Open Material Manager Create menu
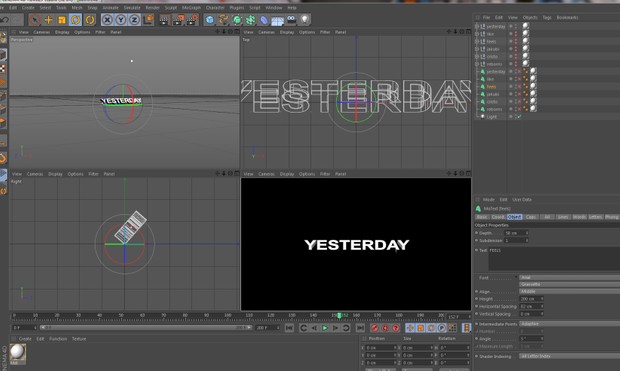The height and width of the screenshot is (371, 620). 25,339
